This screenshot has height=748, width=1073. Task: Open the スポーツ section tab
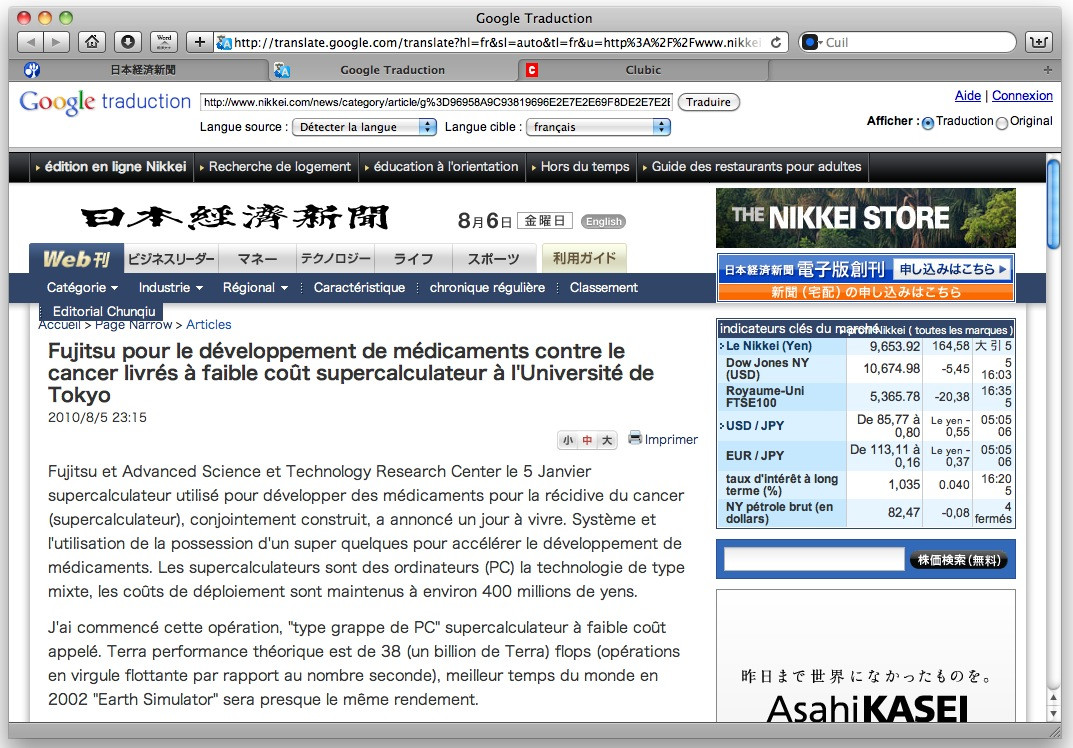tap(493, 259)
